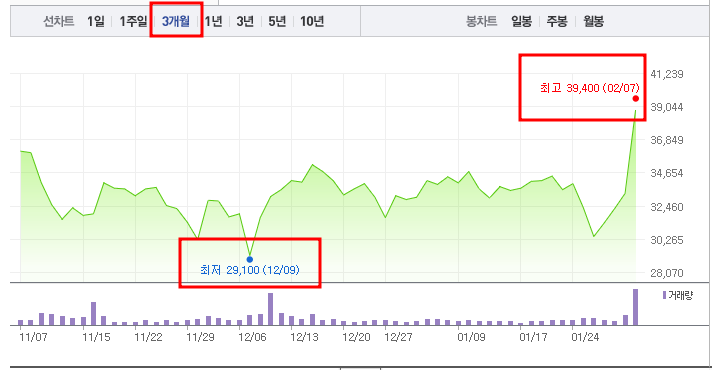Select the 10년 line chart period

click(312, 21)
